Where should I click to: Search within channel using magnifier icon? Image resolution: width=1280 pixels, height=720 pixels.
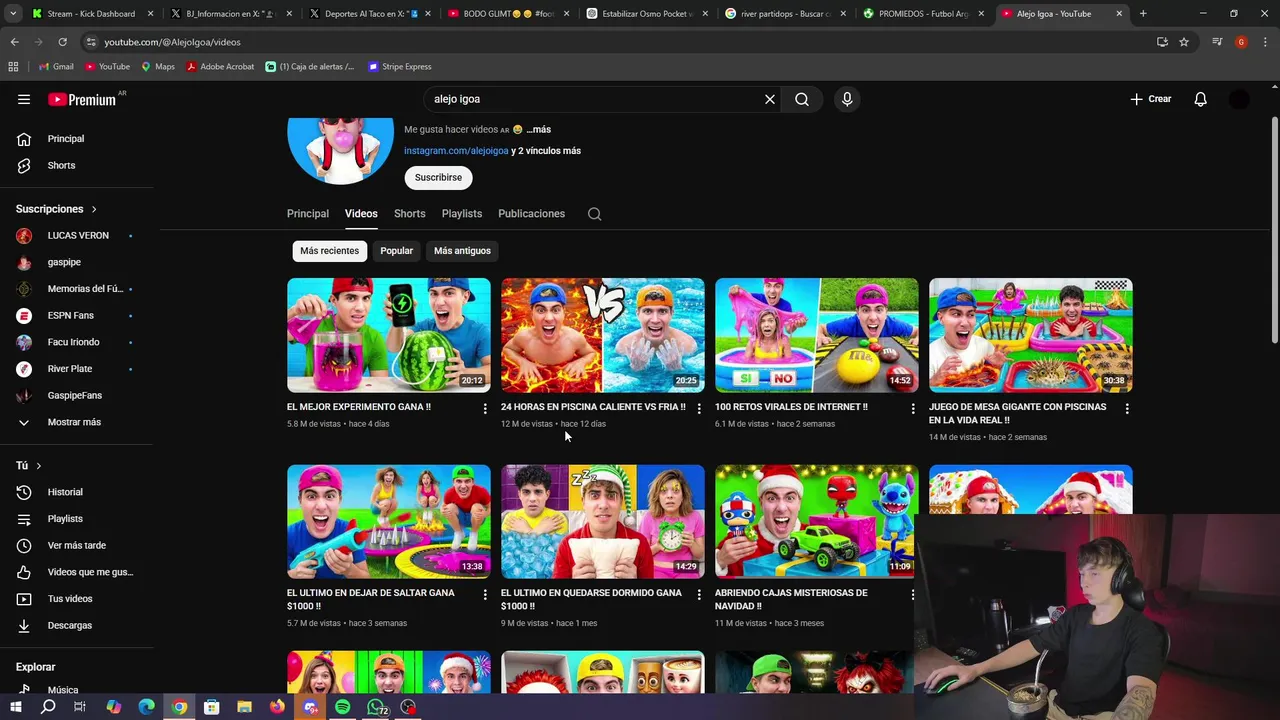594,214
